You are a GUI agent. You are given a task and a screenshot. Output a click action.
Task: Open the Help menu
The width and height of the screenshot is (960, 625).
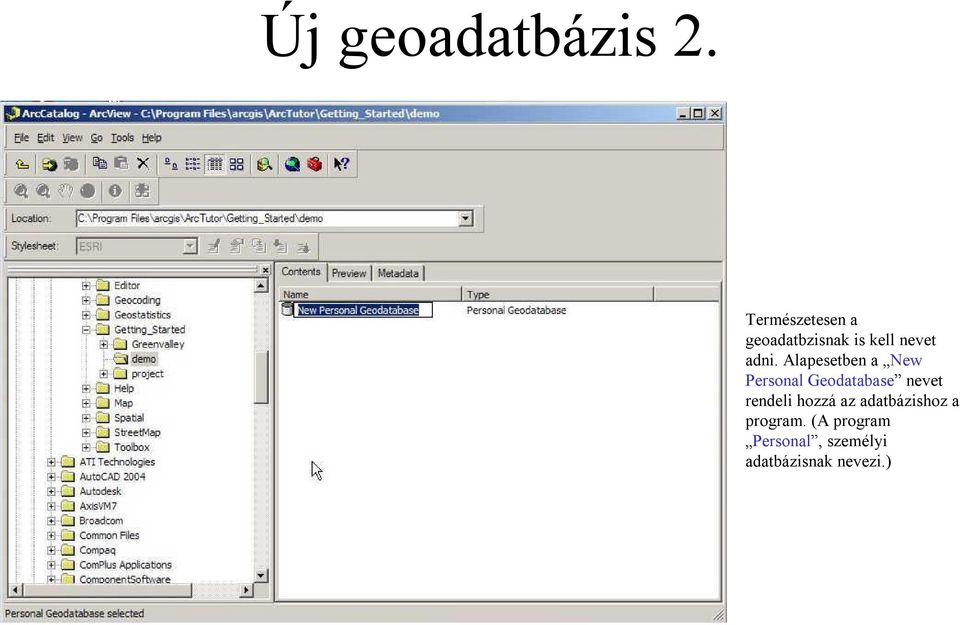pyautogui.click(x=152, y=138)
